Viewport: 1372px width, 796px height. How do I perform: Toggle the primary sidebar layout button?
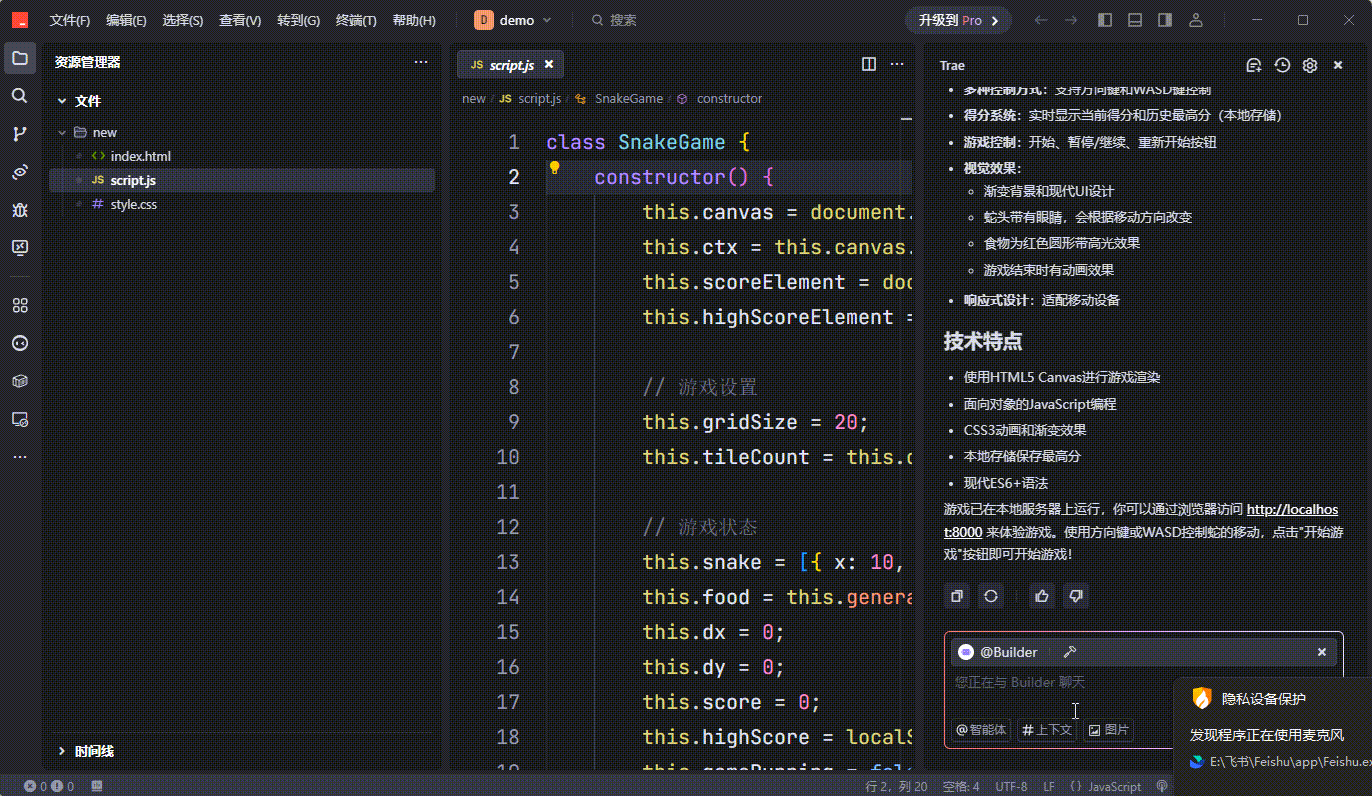click(1105, 20)
